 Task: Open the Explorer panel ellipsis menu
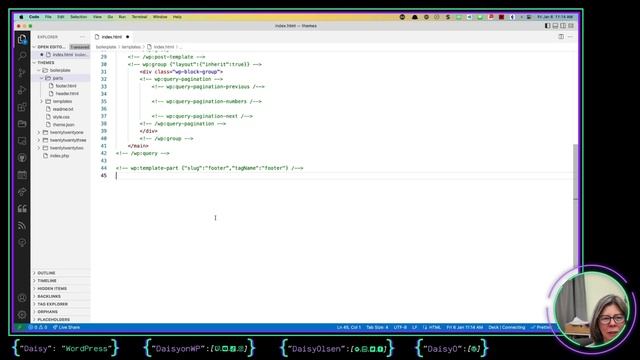click(82, 37)
